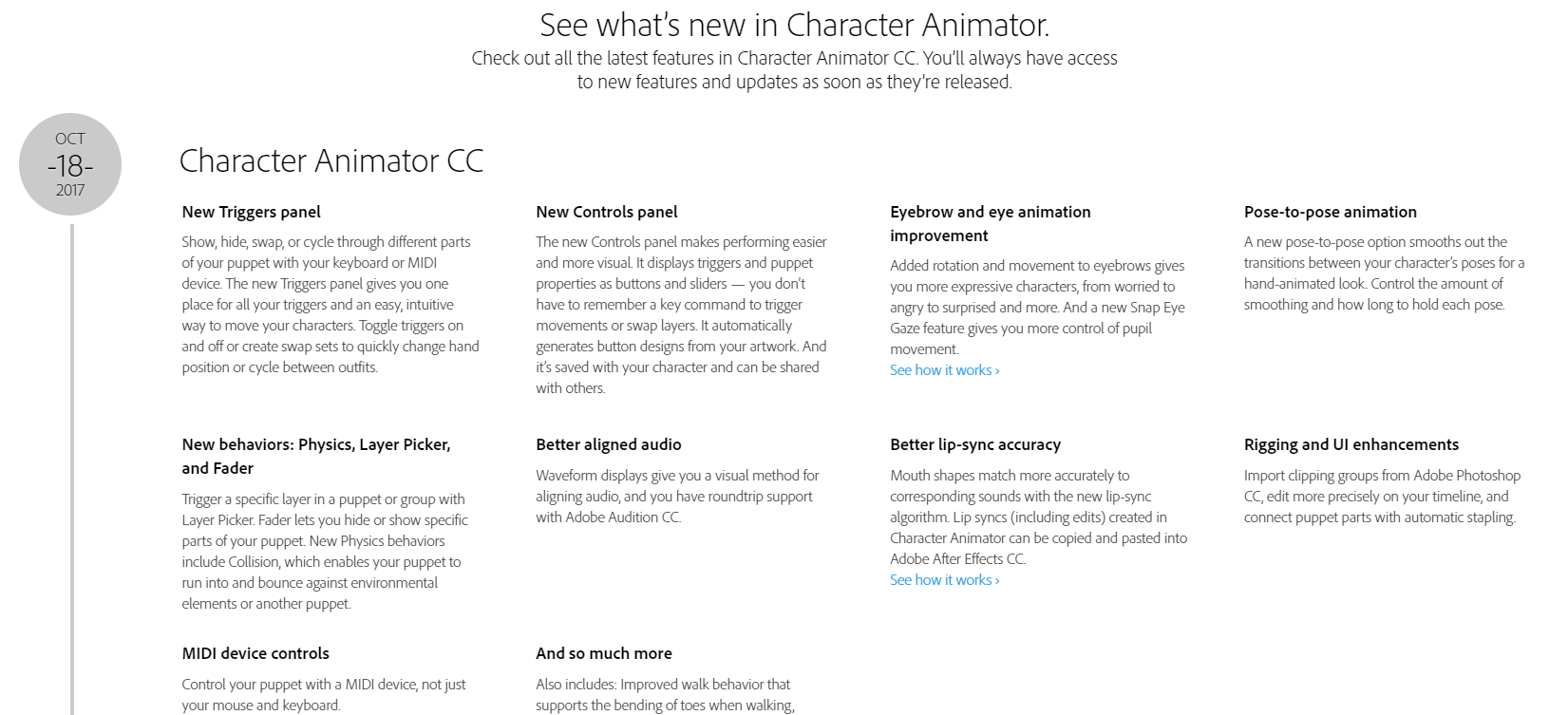Click the 'Rigging and UI enhancements' heading

click(x=1351, y=444)
